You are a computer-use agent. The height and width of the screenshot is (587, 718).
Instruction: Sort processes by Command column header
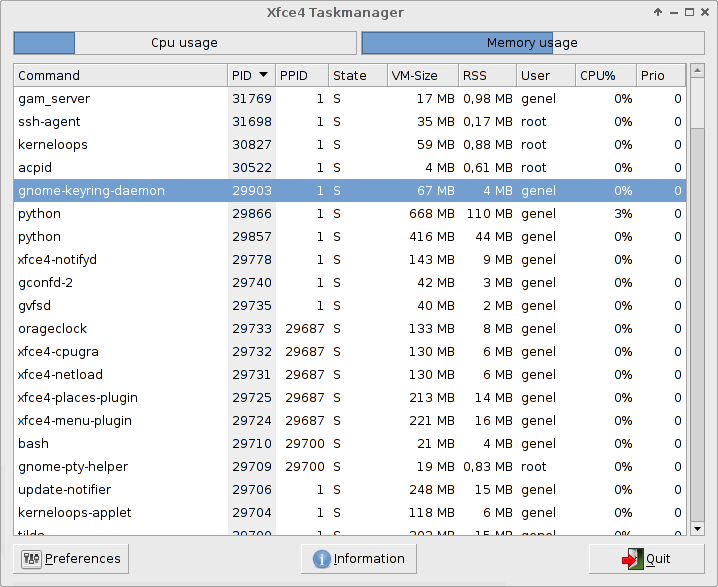(120, 75)
